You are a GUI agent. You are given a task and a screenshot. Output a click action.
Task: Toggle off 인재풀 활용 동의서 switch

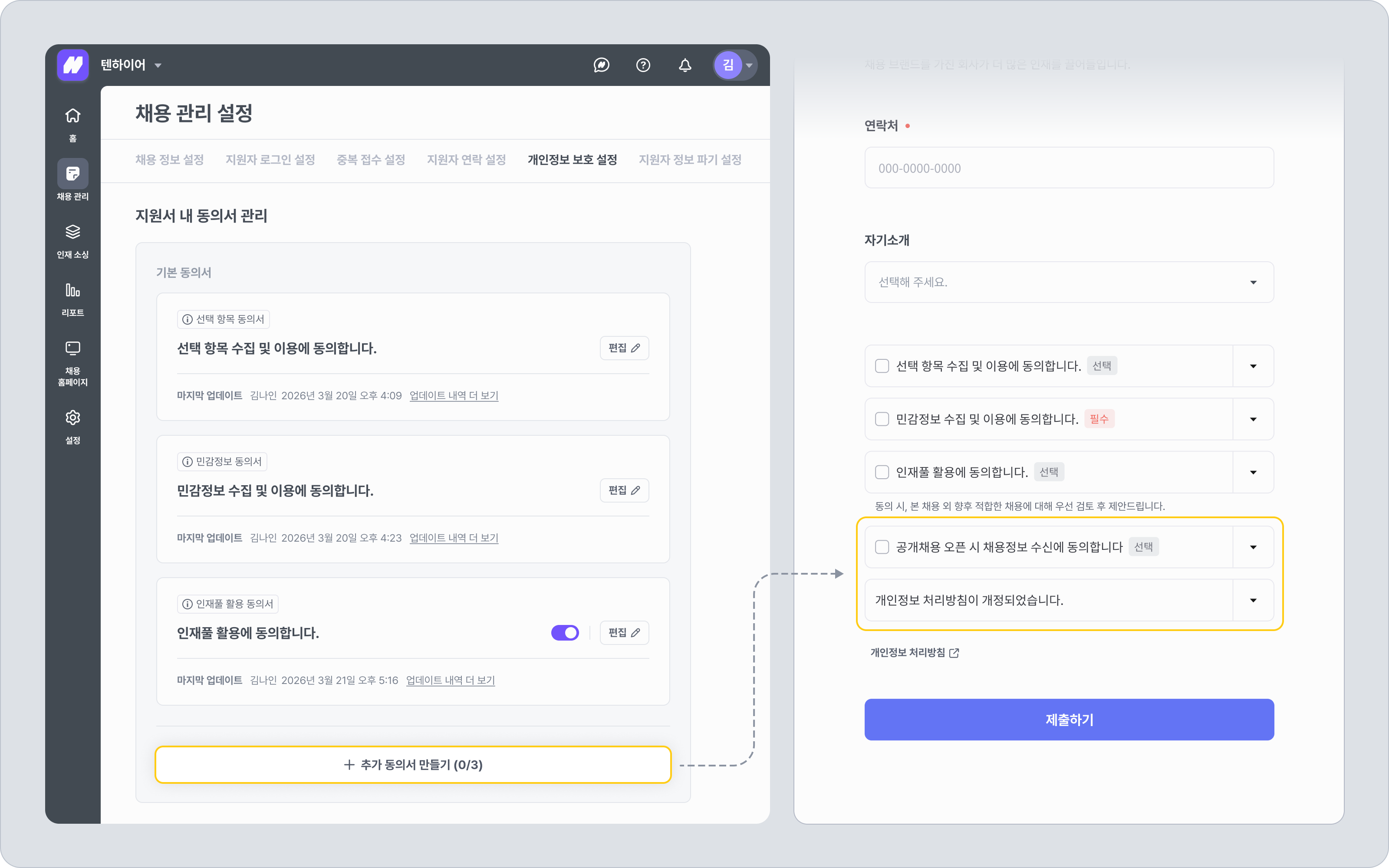coord(565,633)
